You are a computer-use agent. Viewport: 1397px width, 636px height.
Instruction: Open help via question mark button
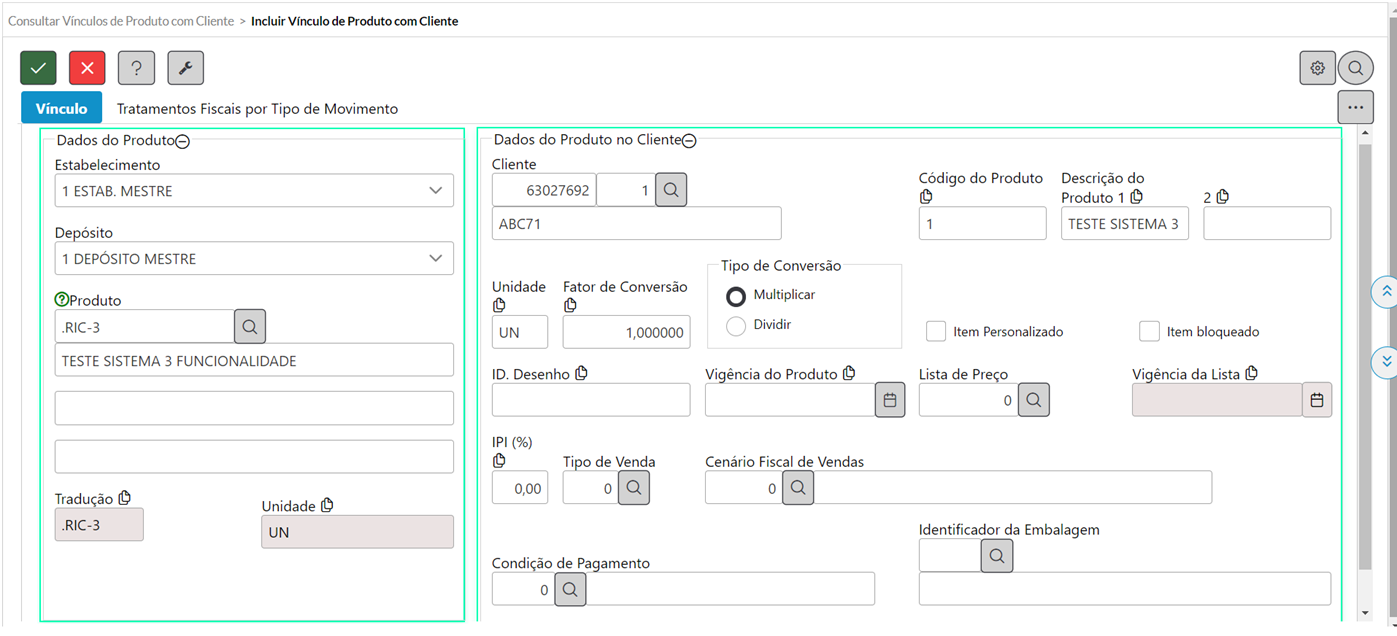pos(136,68)
